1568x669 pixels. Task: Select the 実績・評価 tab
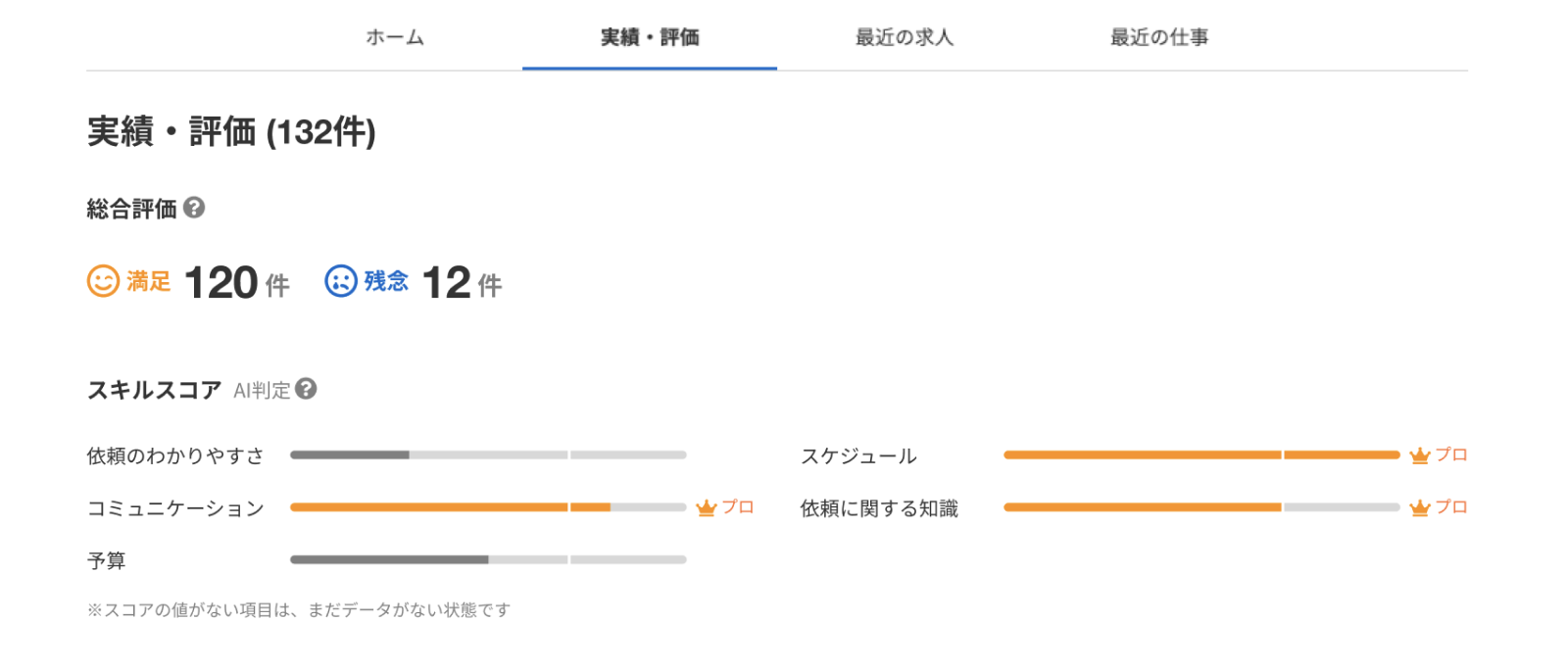(x=650, y=37)
